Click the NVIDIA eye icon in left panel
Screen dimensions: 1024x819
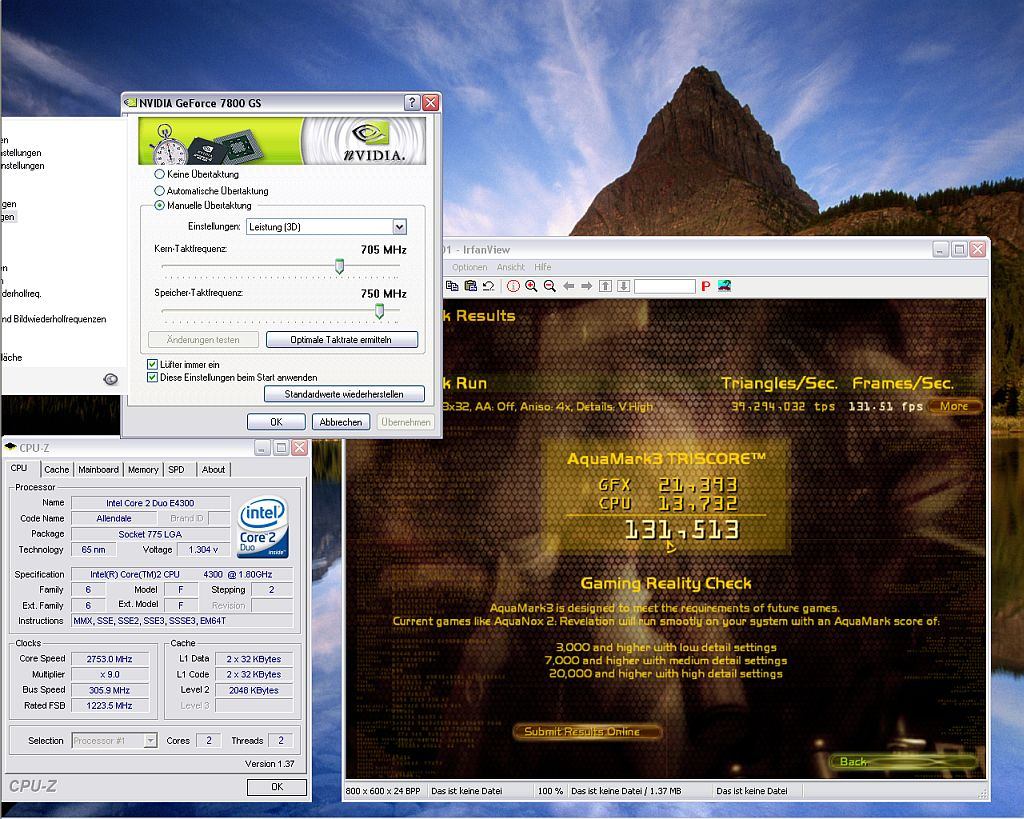click(x=111, y=379)
